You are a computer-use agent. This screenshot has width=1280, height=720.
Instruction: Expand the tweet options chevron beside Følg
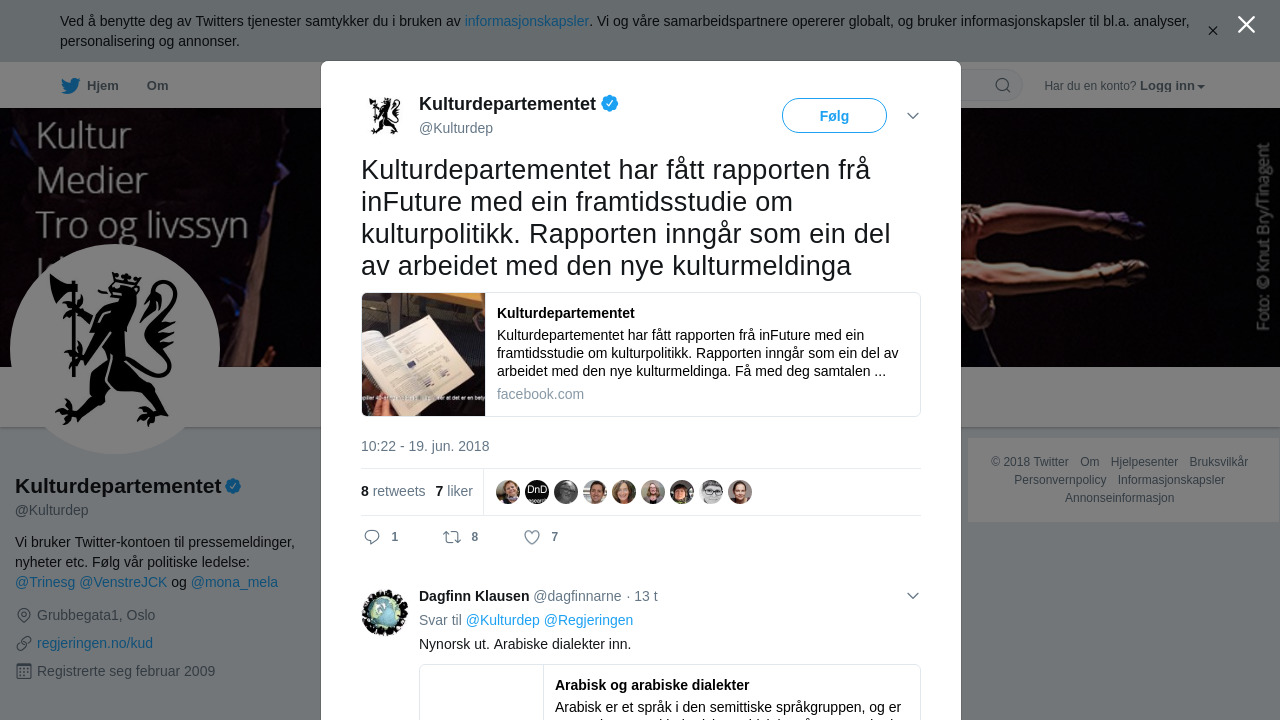point(913,116)
